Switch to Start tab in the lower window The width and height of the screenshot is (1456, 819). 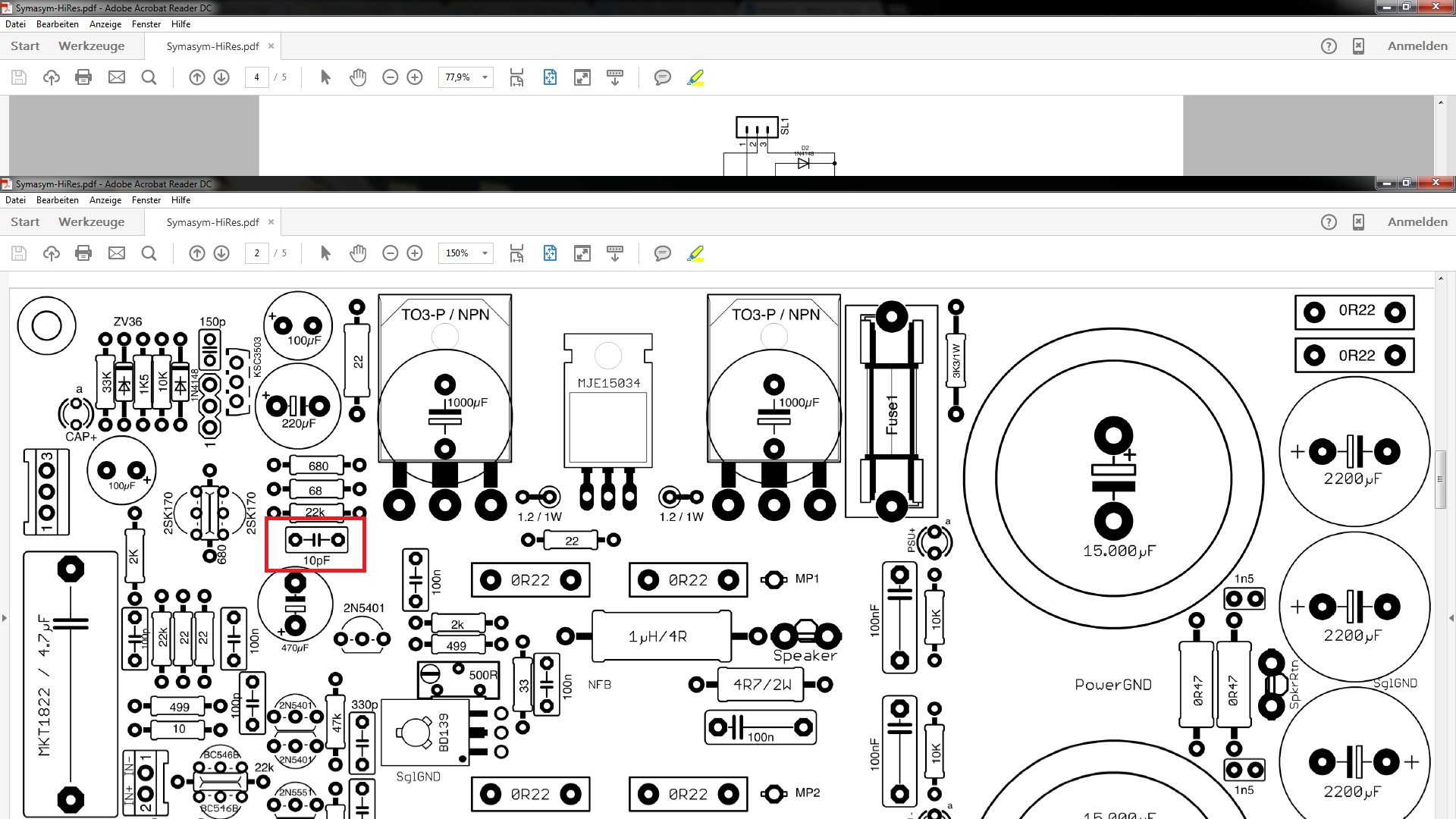25,222
